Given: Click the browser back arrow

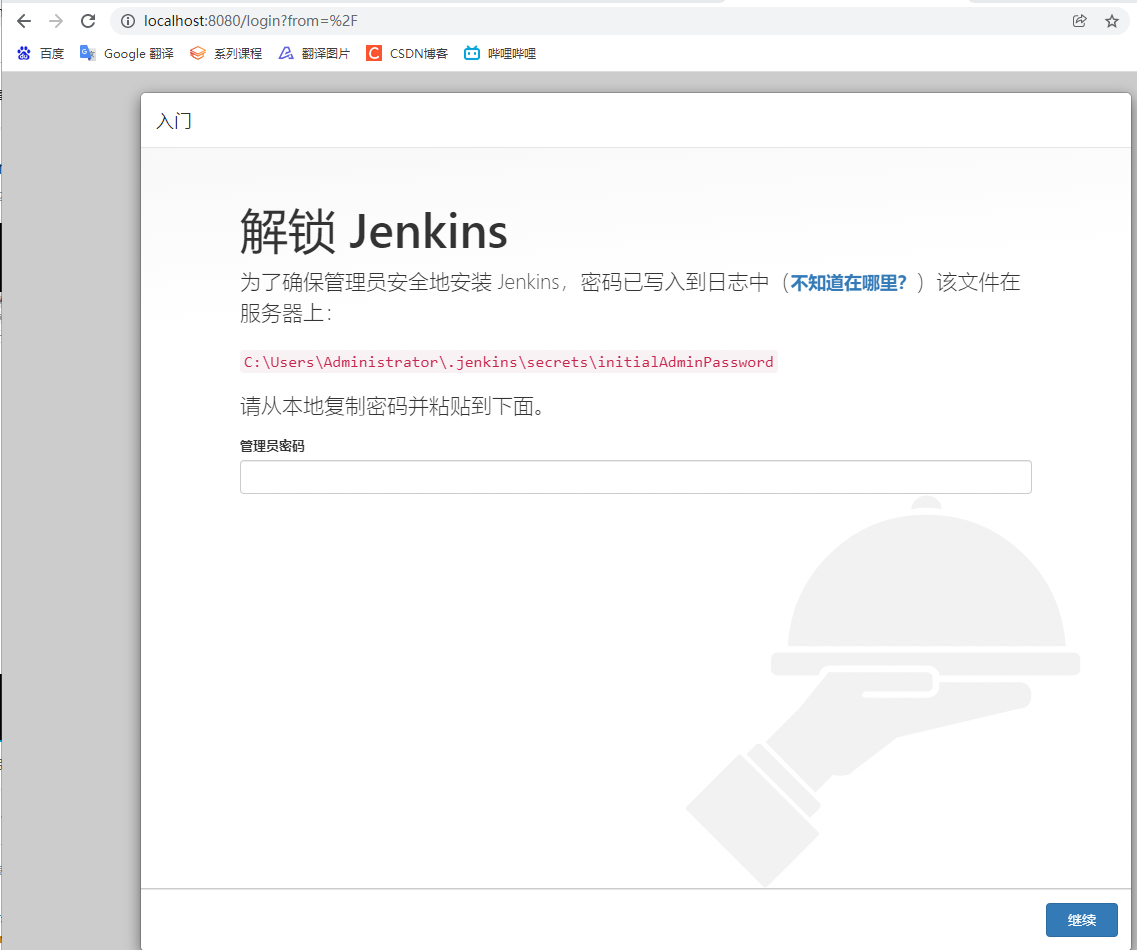Looking at the screenshot, I should point(24,21).
